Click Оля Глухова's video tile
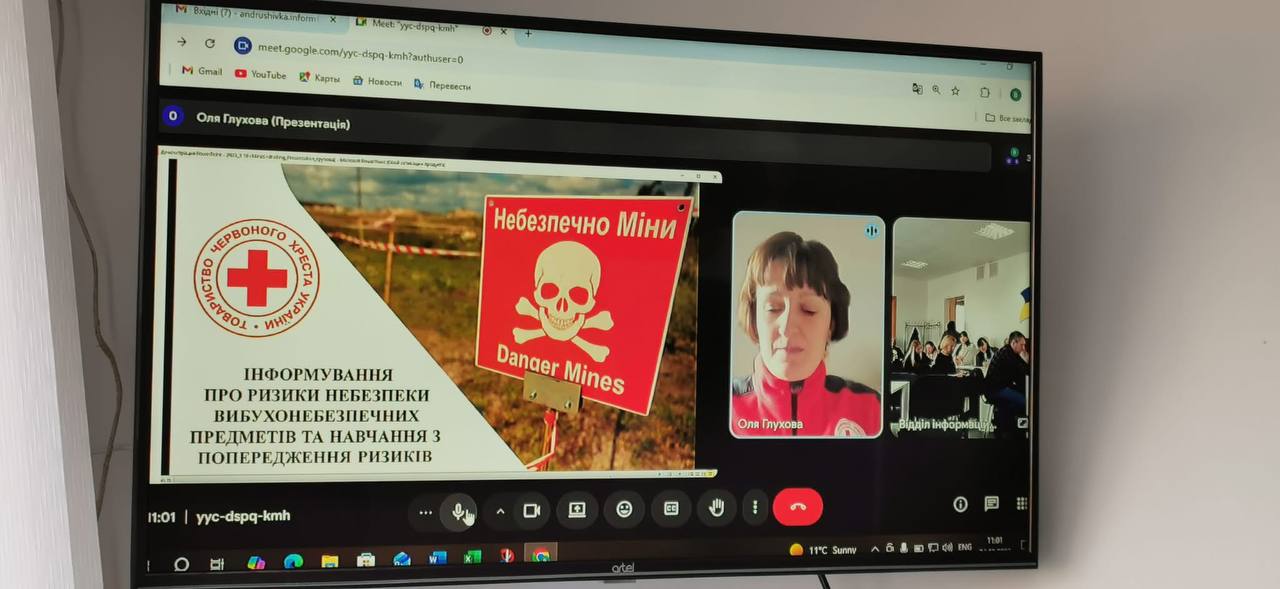This screenshot has width=1280, height=589. click(x=807, y=324)
